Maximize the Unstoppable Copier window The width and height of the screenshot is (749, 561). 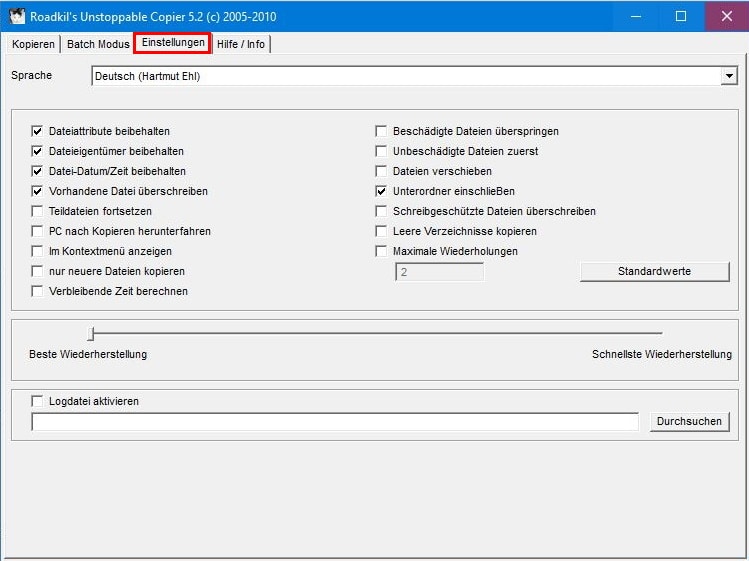tap(681, 16)
